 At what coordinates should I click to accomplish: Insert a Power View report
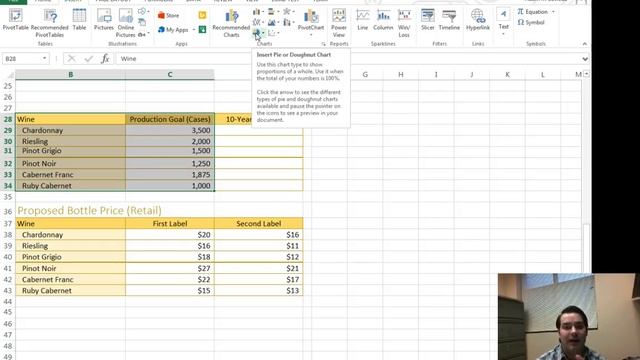click(339, 22)
